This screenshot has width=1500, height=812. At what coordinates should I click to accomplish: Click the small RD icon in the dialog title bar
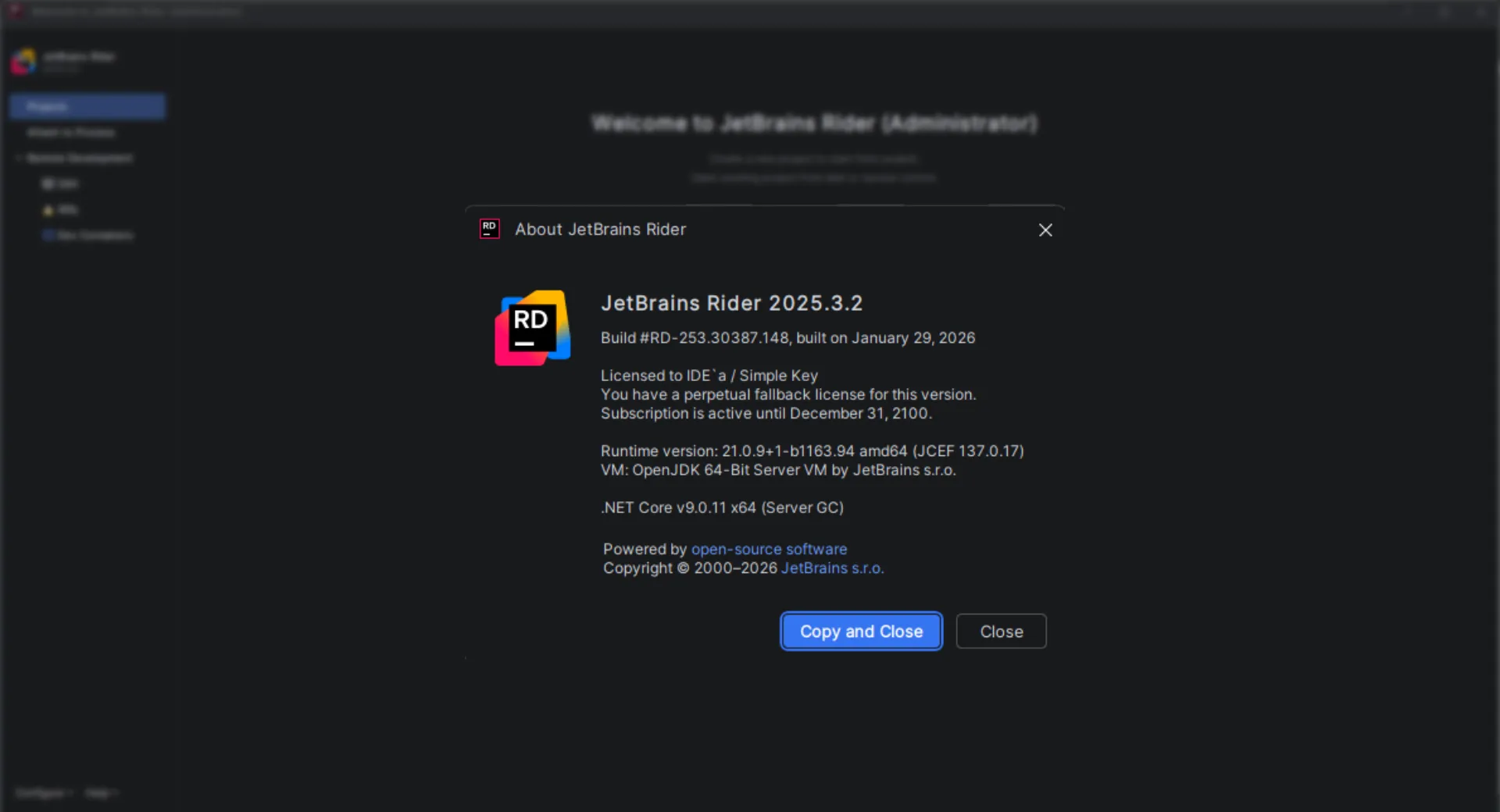(x=489, y=229)
